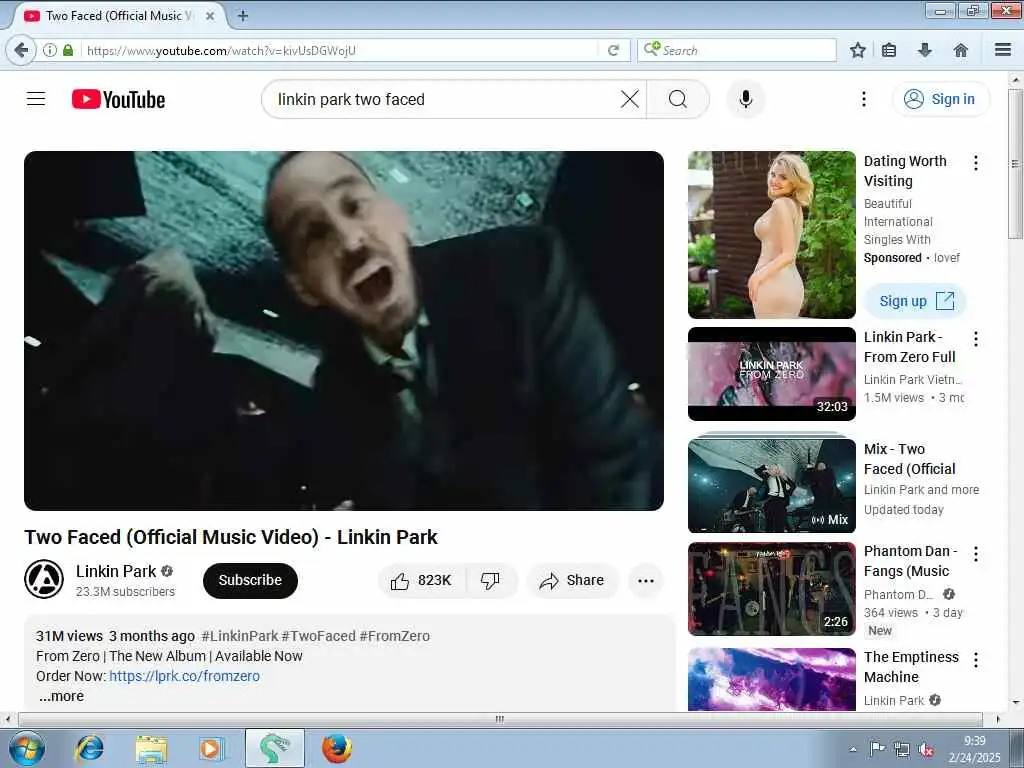Open the YouTube hamburger guide menu

coord(36,99)
